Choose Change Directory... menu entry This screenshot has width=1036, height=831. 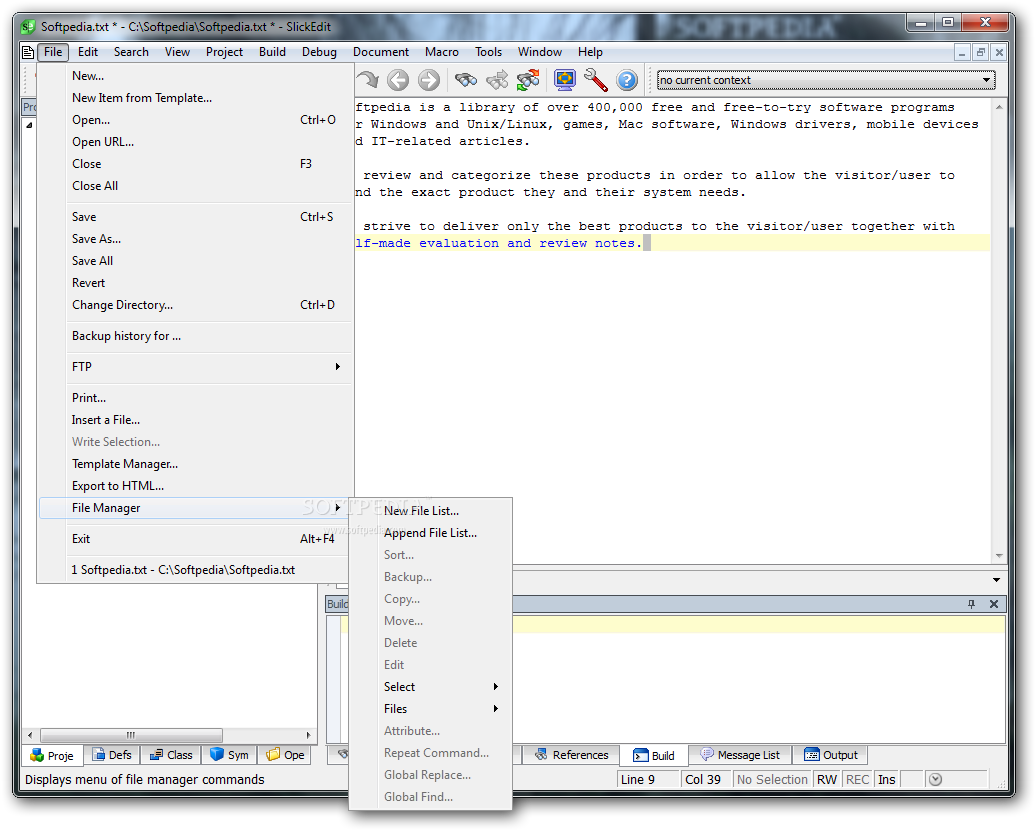point(193,305)
